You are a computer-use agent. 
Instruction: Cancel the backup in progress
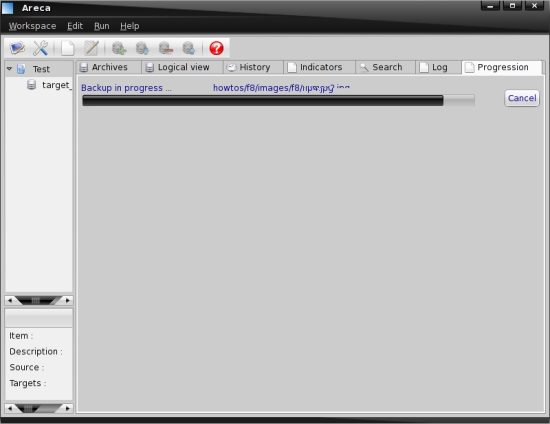pyautogui.click(x=522, y=98)
